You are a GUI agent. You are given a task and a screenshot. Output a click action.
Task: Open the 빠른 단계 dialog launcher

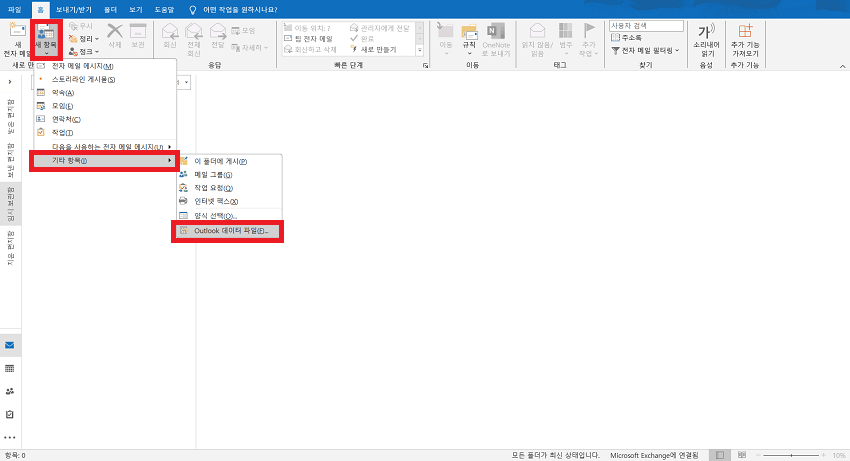click(426, 66)
